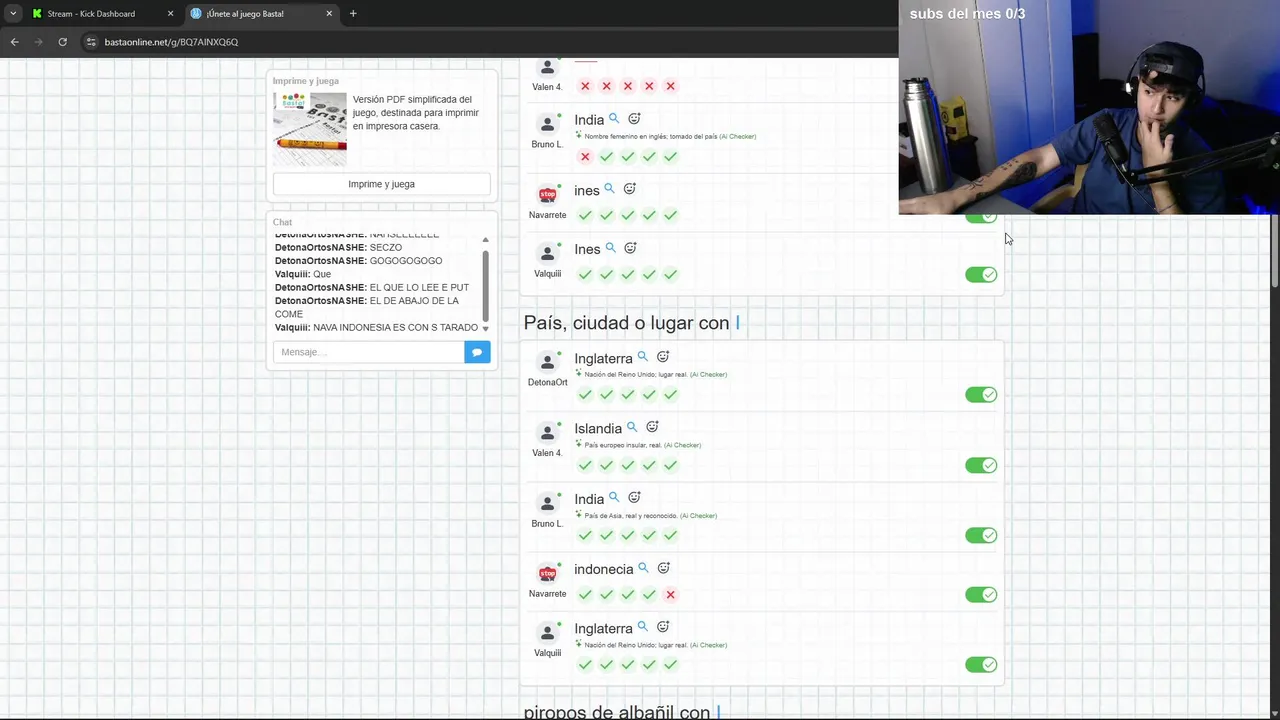Search the word Islandia with magnifier icon

(x=632, y=427)
